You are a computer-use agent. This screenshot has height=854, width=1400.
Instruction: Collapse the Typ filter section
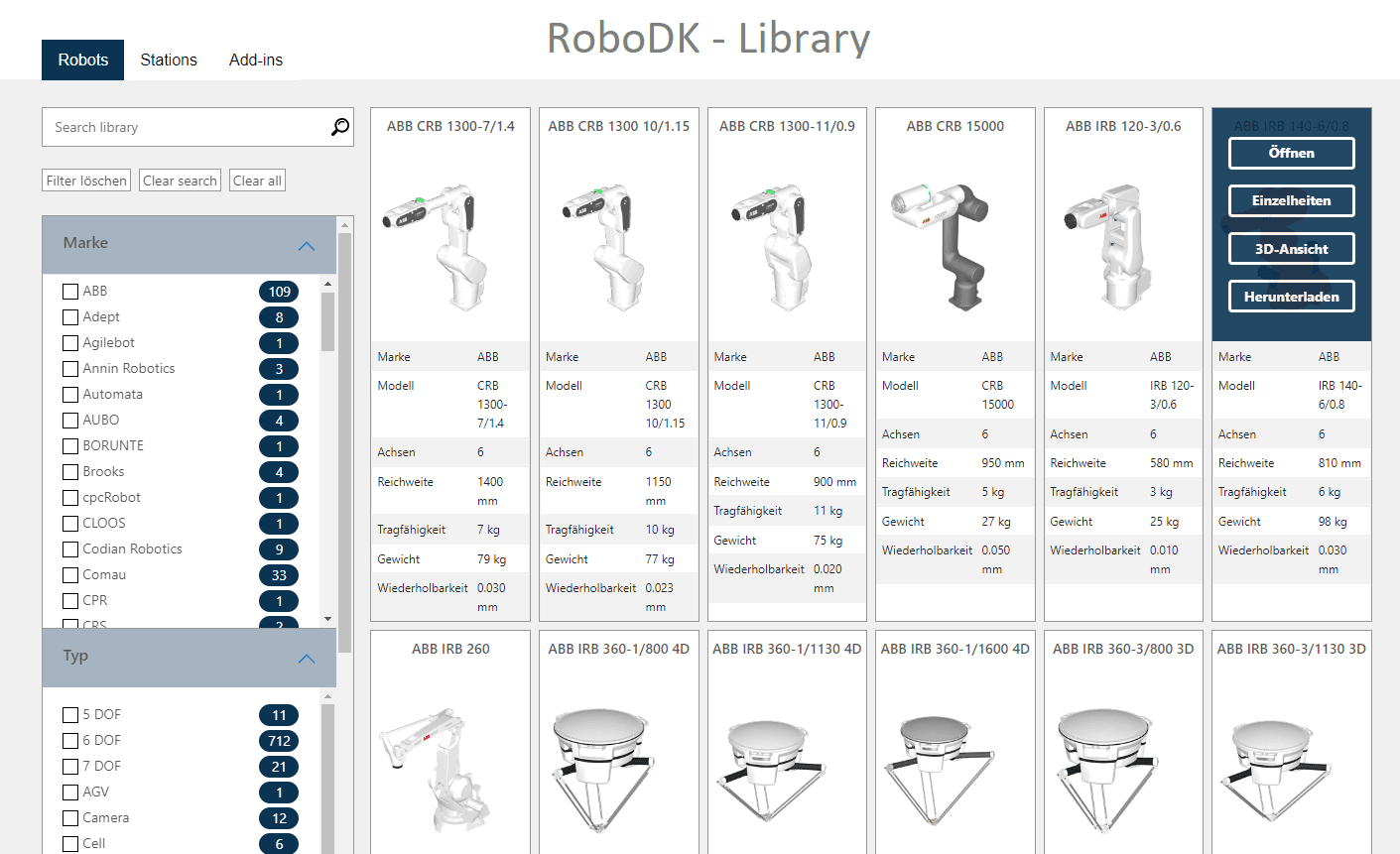point(307,658)
